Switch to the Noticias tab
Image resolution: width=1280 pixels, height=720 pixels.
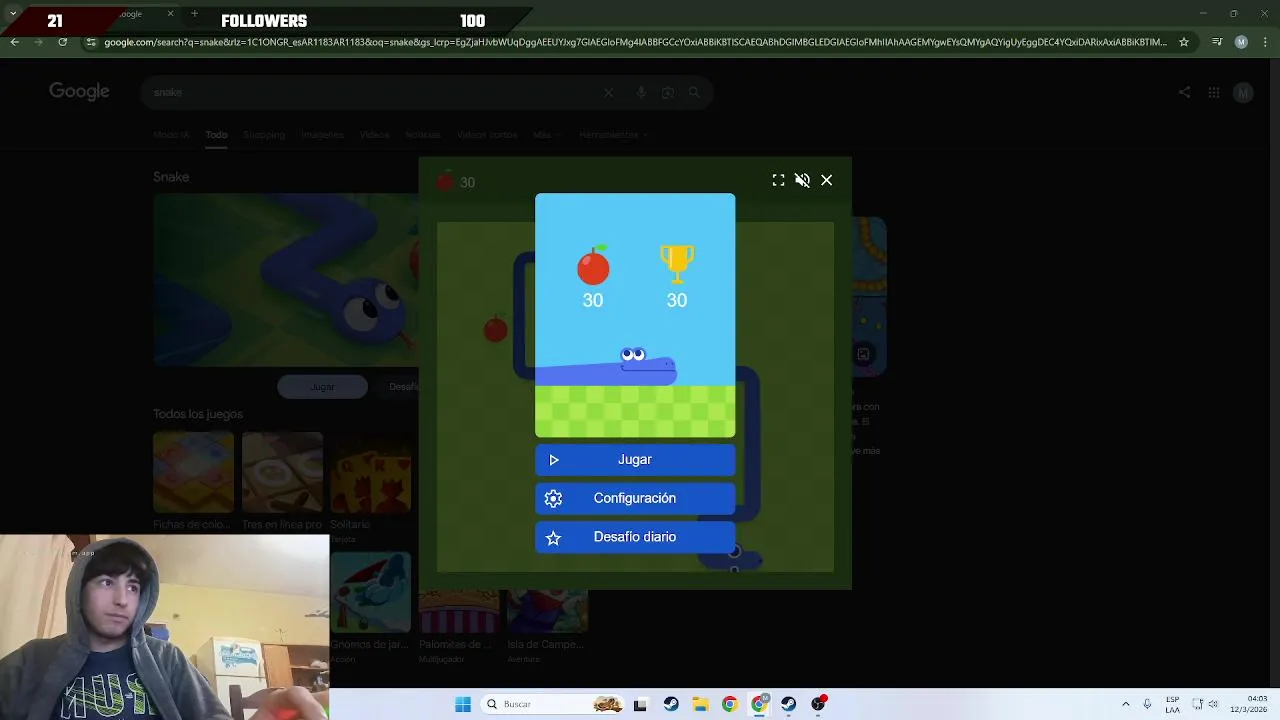[422, 135]
